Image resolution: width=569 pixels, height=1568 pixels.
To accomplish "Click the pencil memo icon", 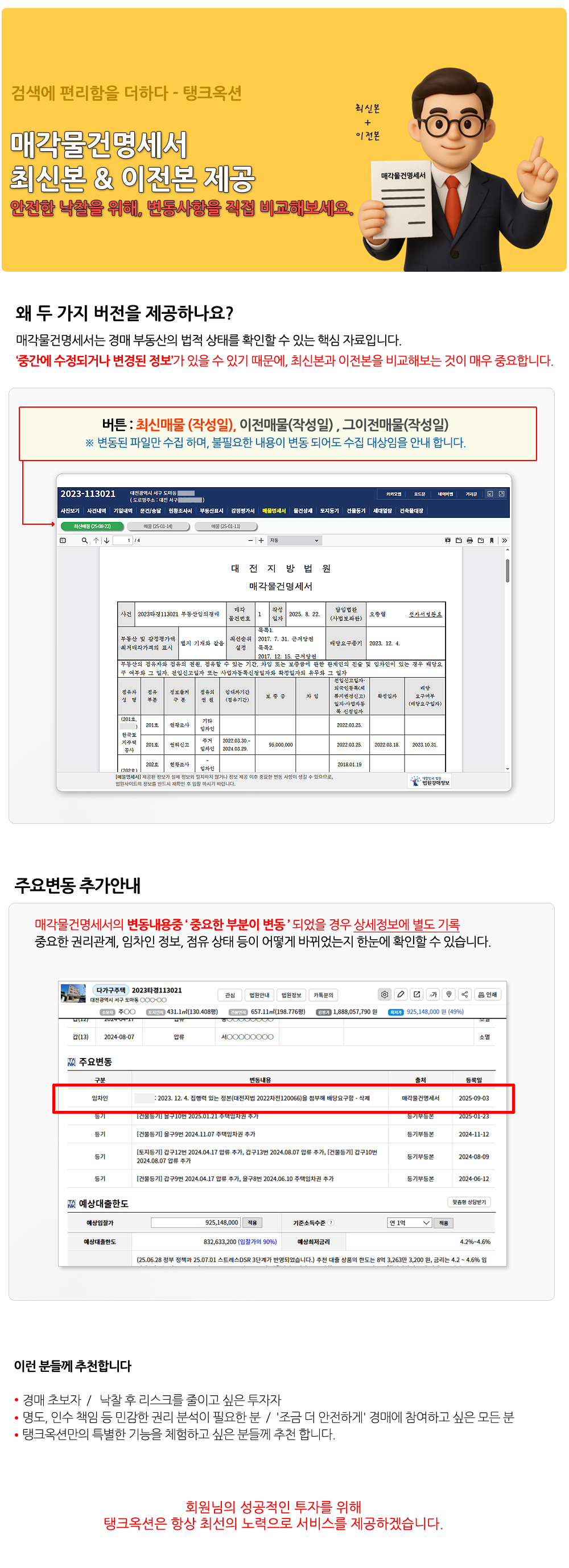I will tap(401, 994).
